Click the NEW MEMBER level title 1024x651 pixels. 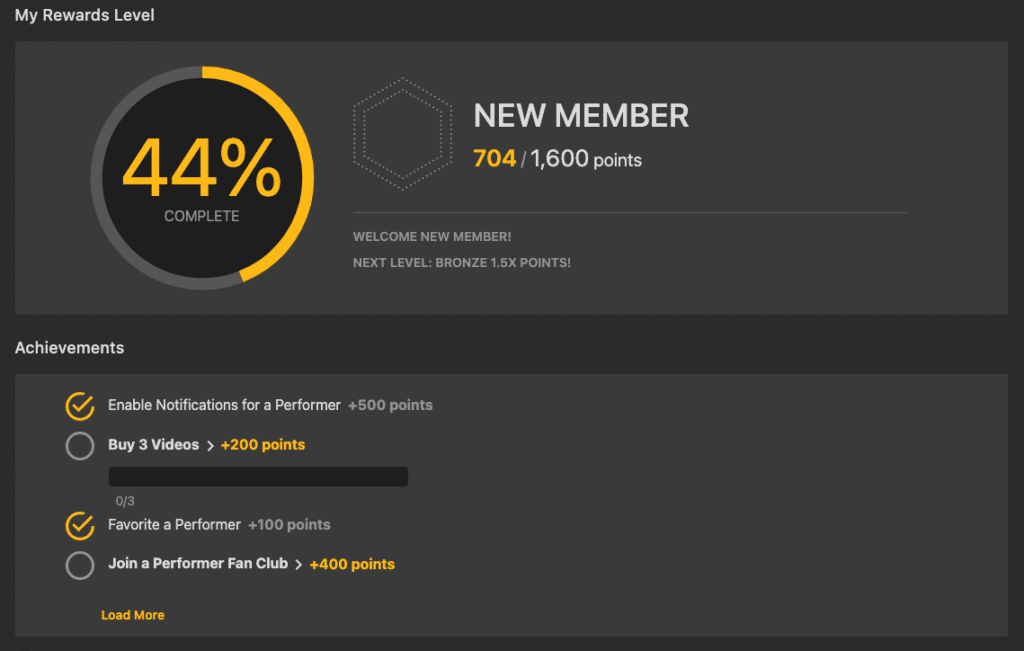581,116
